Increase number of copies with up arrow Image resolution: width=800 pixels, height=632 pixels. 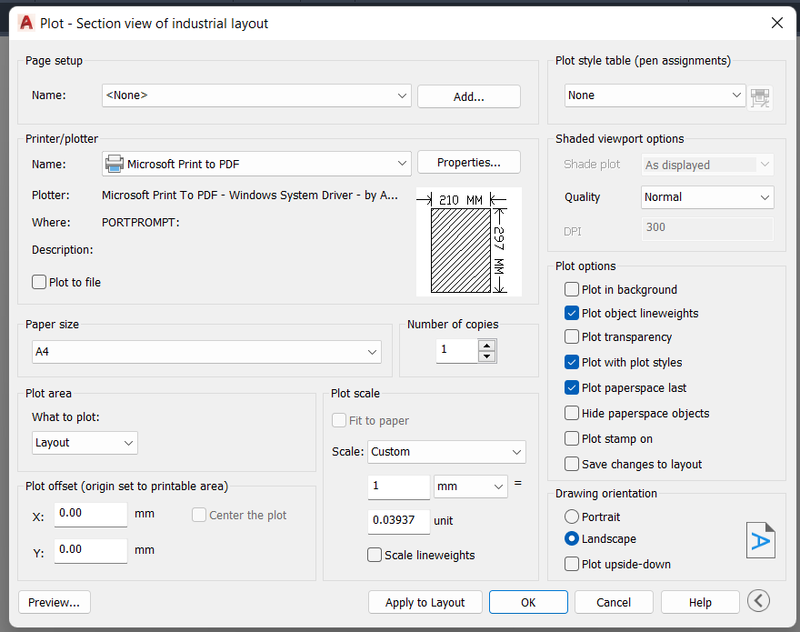487,345
